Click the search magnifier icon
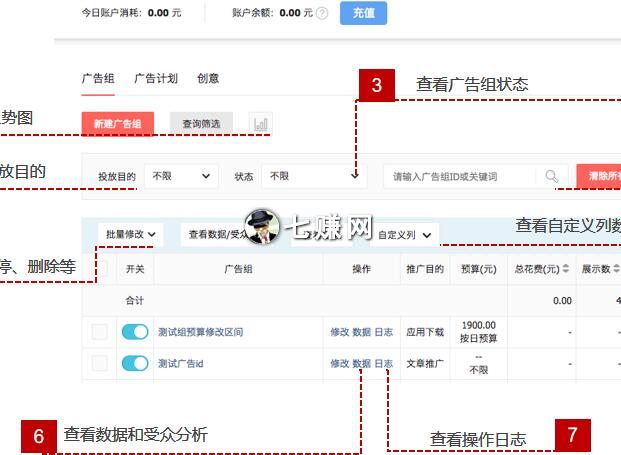Image resolution: width=621 pixels, height=455 pixels. click(552, 176)
